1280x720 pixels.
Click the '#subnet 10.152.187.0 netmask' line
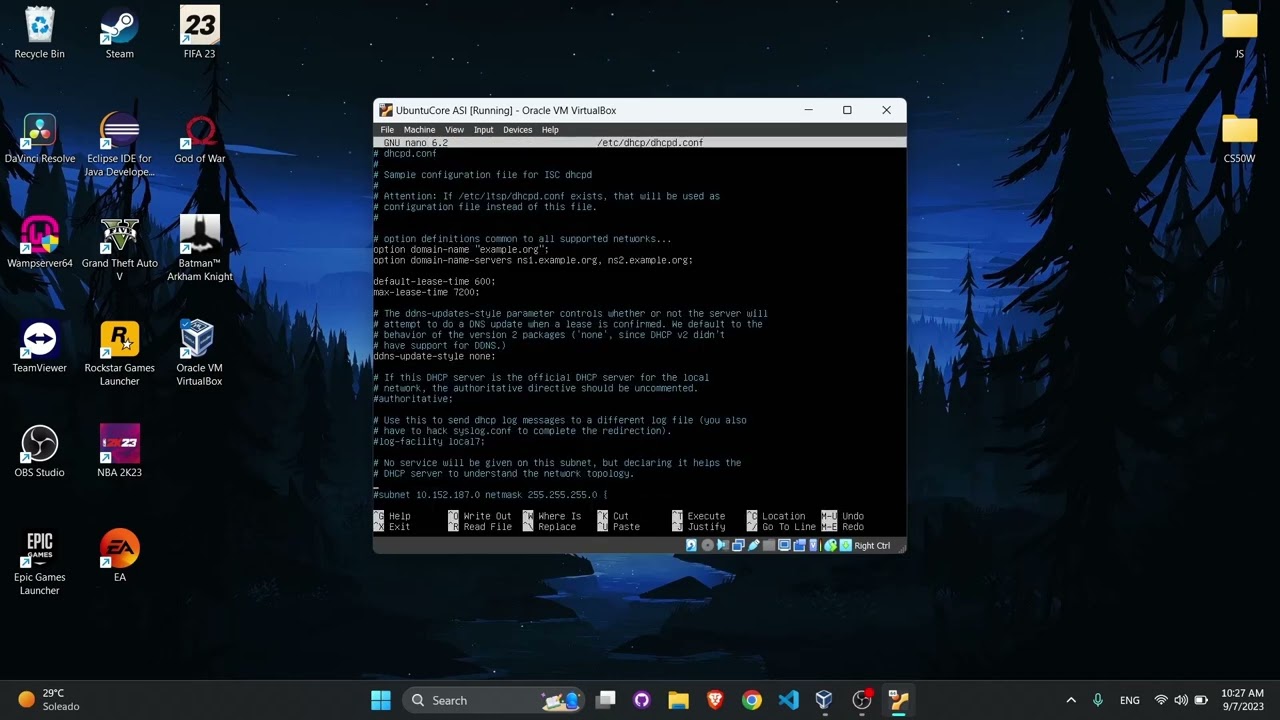coord(490,495)
